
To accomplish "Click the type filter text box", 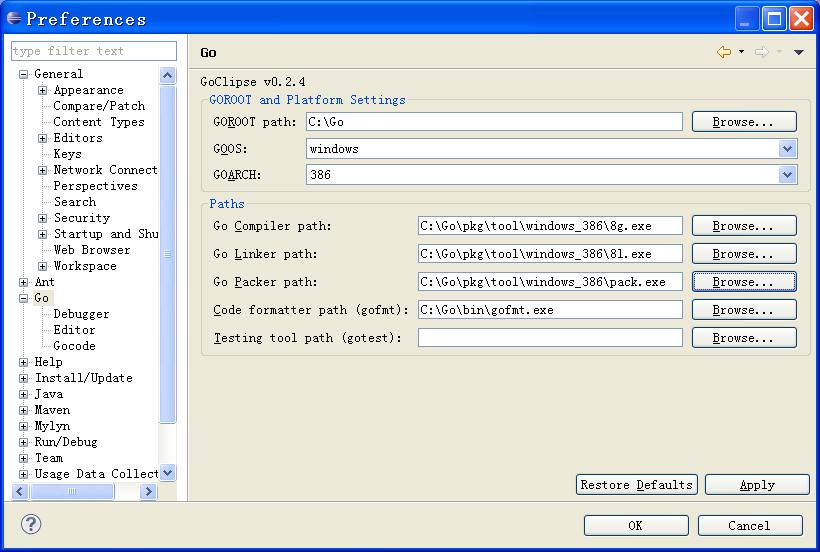I will click(x=94, y=51).
